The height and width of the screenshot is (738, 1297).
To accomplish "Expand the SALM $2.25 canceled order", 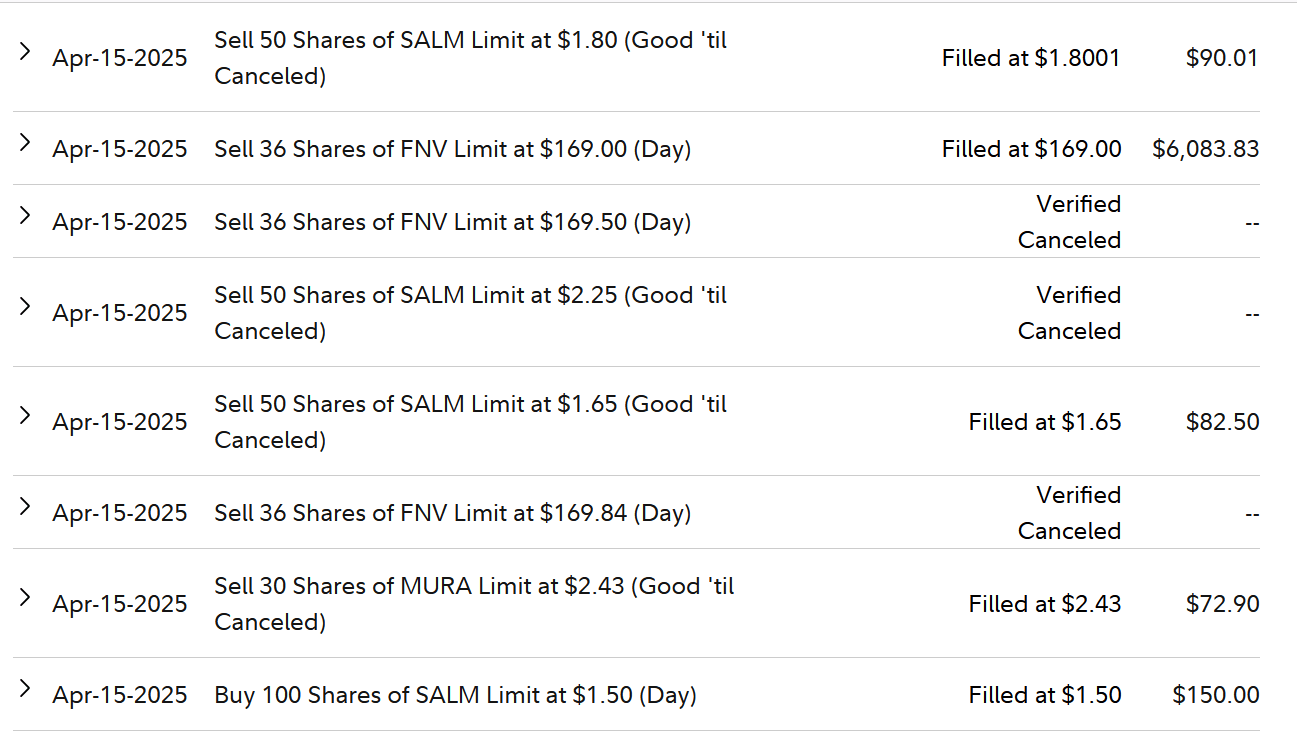I will 26,306.
